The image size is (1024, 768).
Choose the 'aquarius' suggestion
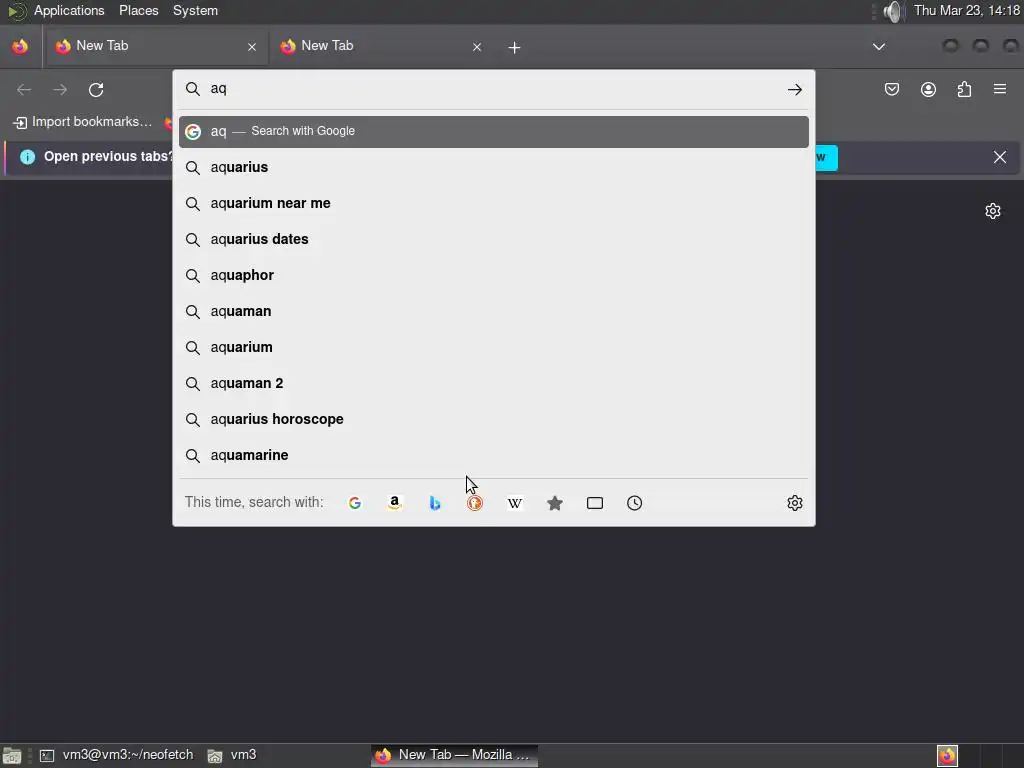pos(494,167)
